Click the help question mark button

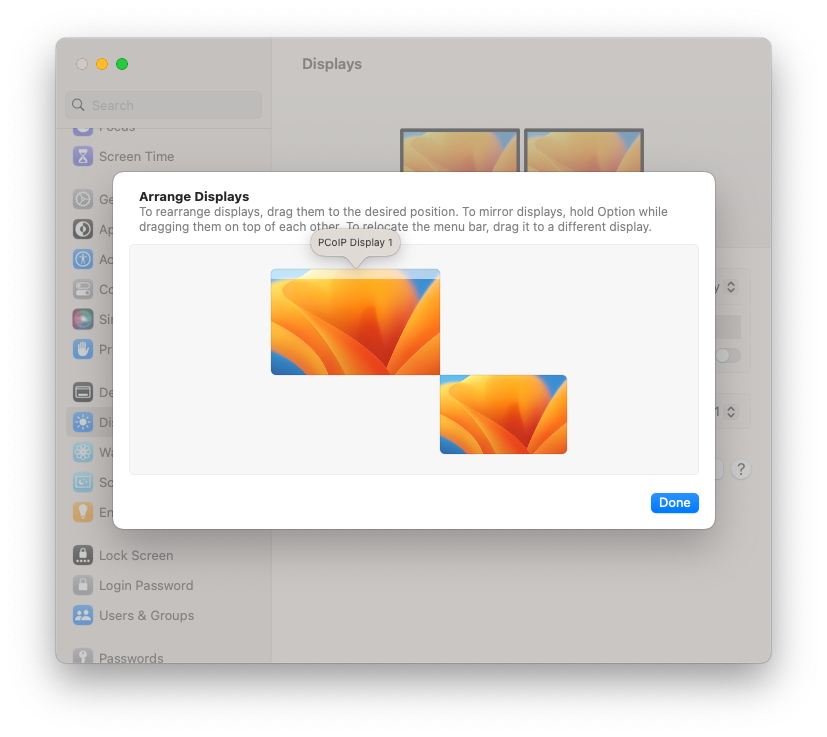[x=741, y=469]
